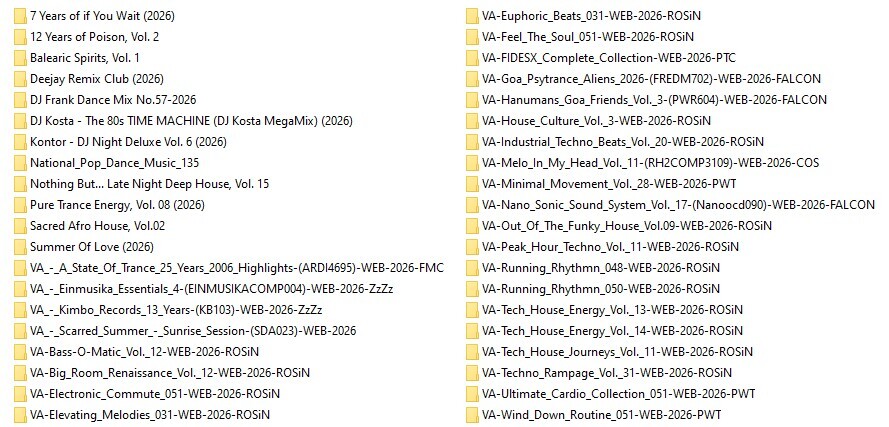Click folder icon next to Balearic Spirits, Vol. 1

(x=20, y=58)
